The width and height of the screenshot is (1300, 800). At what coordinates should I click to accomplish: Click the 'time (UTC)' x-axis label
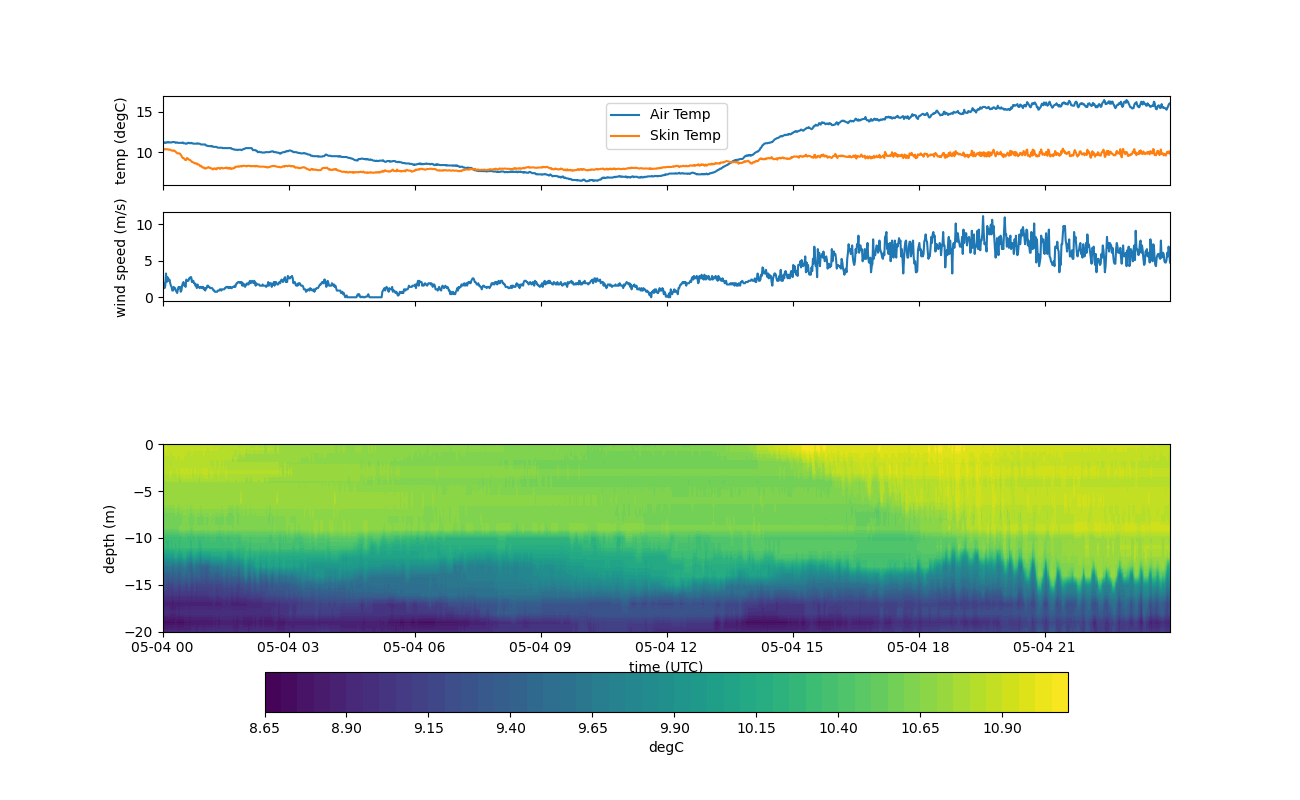pyautogui.click(x=666, y=667)
